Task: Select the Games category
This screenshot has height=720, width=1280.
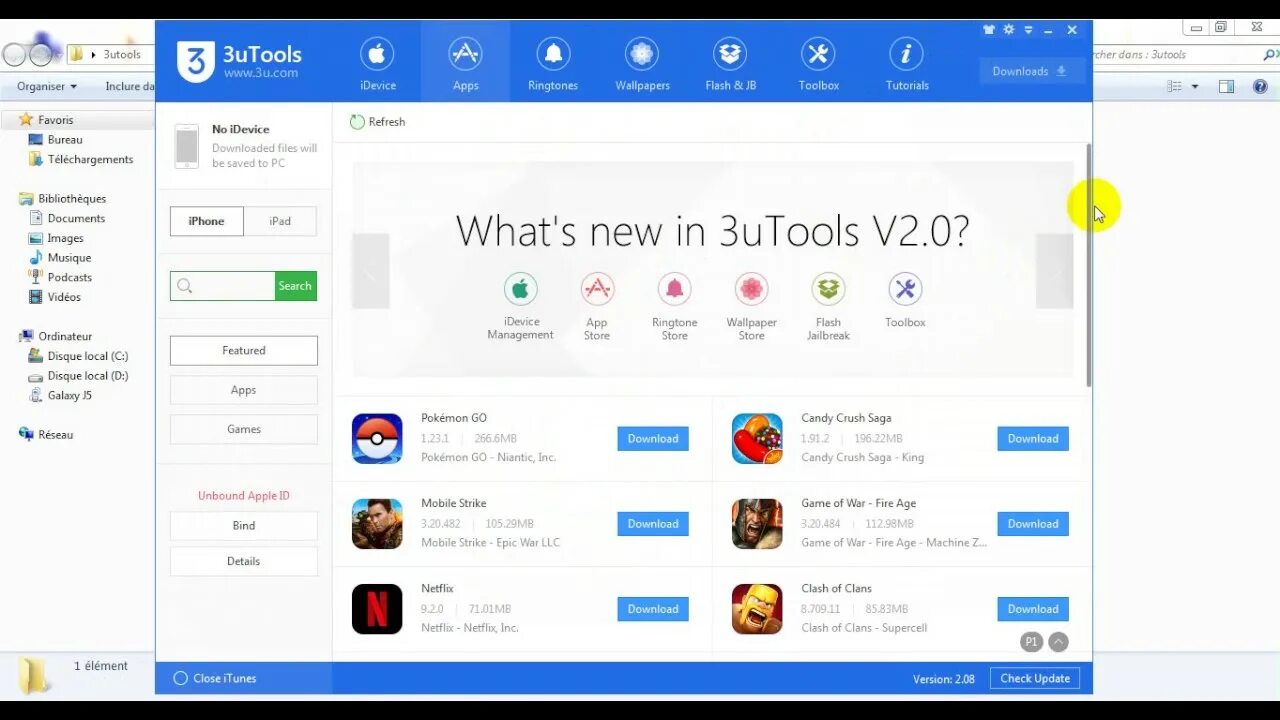Action: (244, 429)
